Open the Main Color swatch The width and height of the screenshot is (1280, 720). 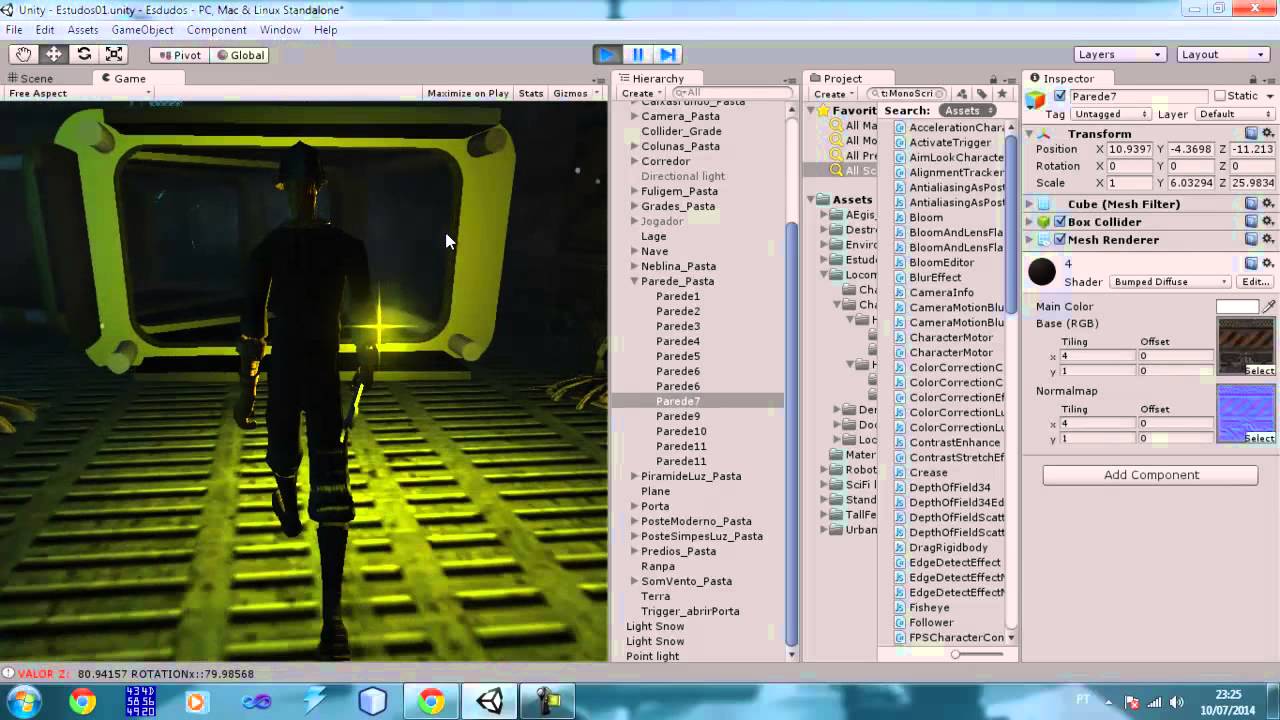[x=1237, y=307]
